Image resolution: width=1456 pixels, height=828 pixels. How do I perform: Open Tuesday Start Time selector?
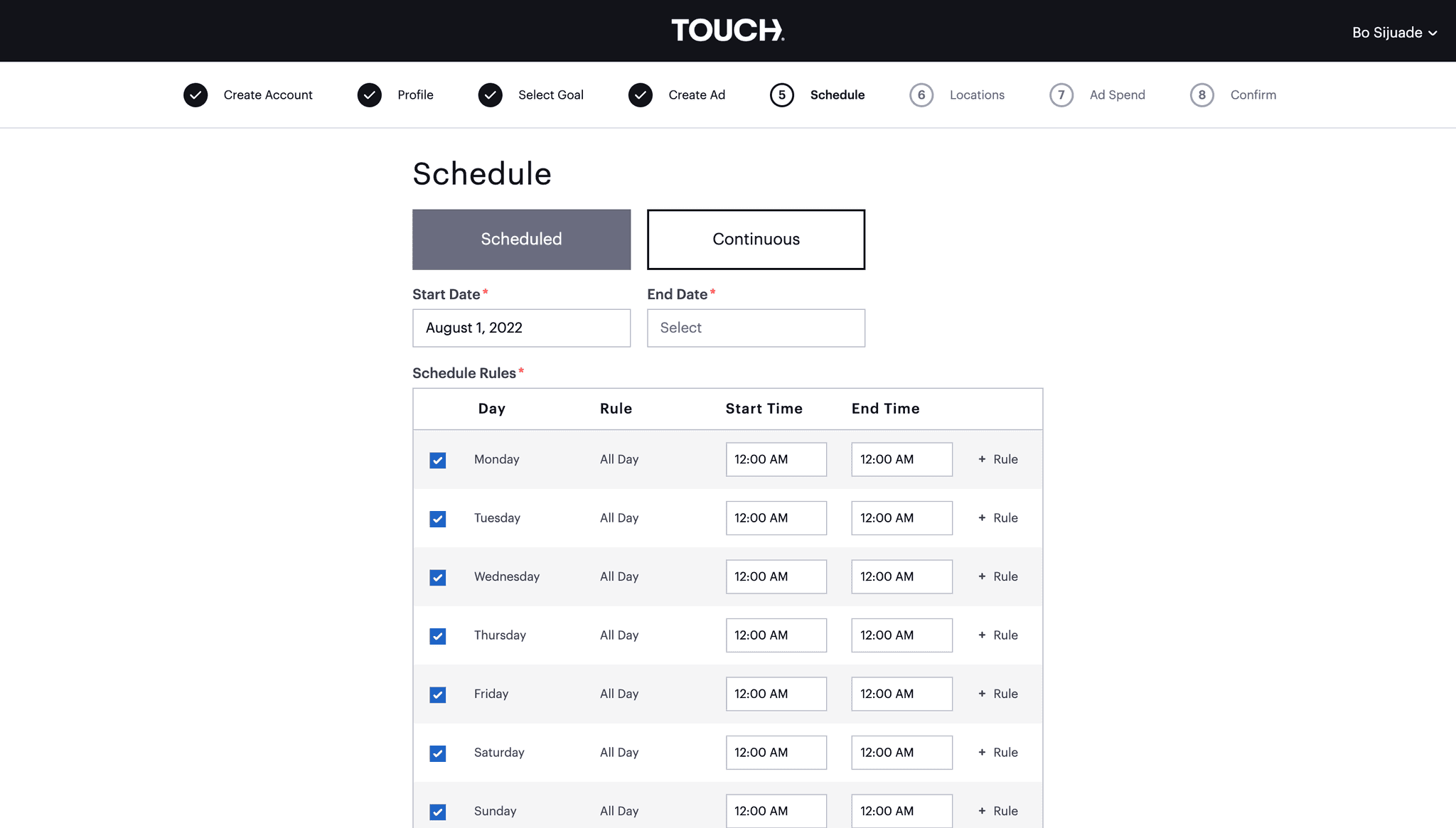pos(776,518)
